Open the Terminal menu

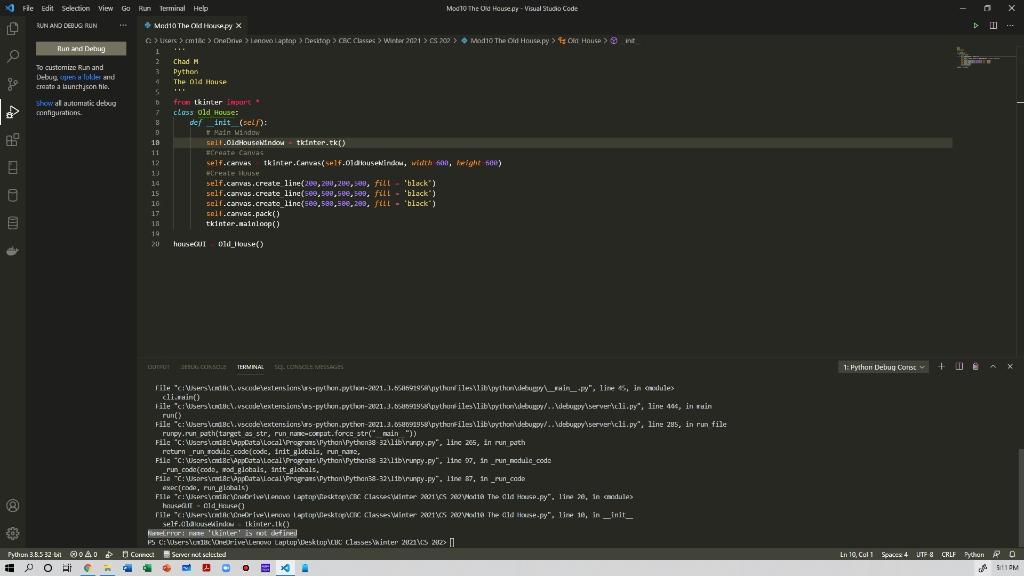coord(172,8)
